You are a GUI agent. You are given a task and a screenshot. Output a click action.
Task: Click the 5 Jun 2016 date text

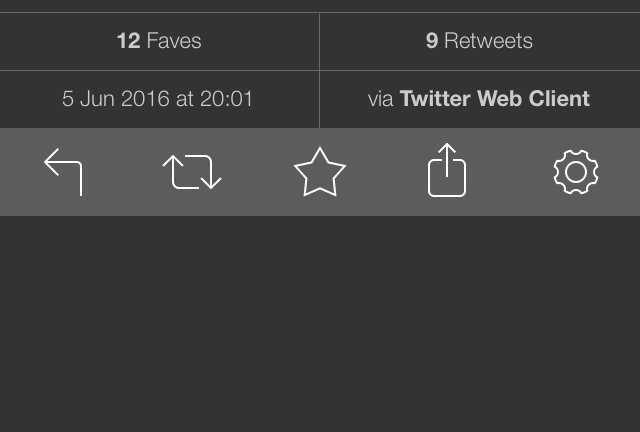point(118,99)
